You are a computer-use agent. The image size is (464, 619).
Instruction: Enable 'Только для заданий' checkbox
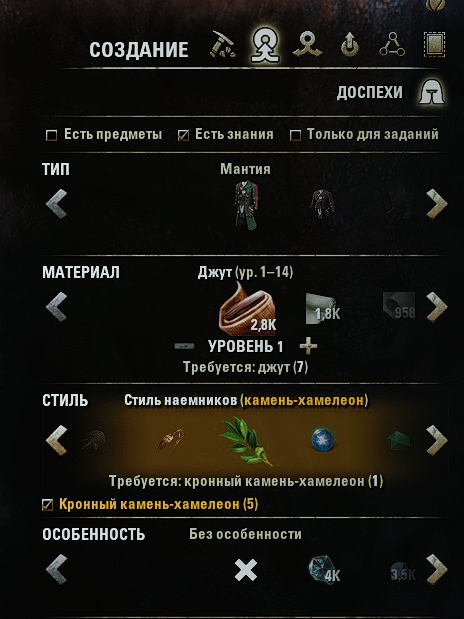pos(295,135)
